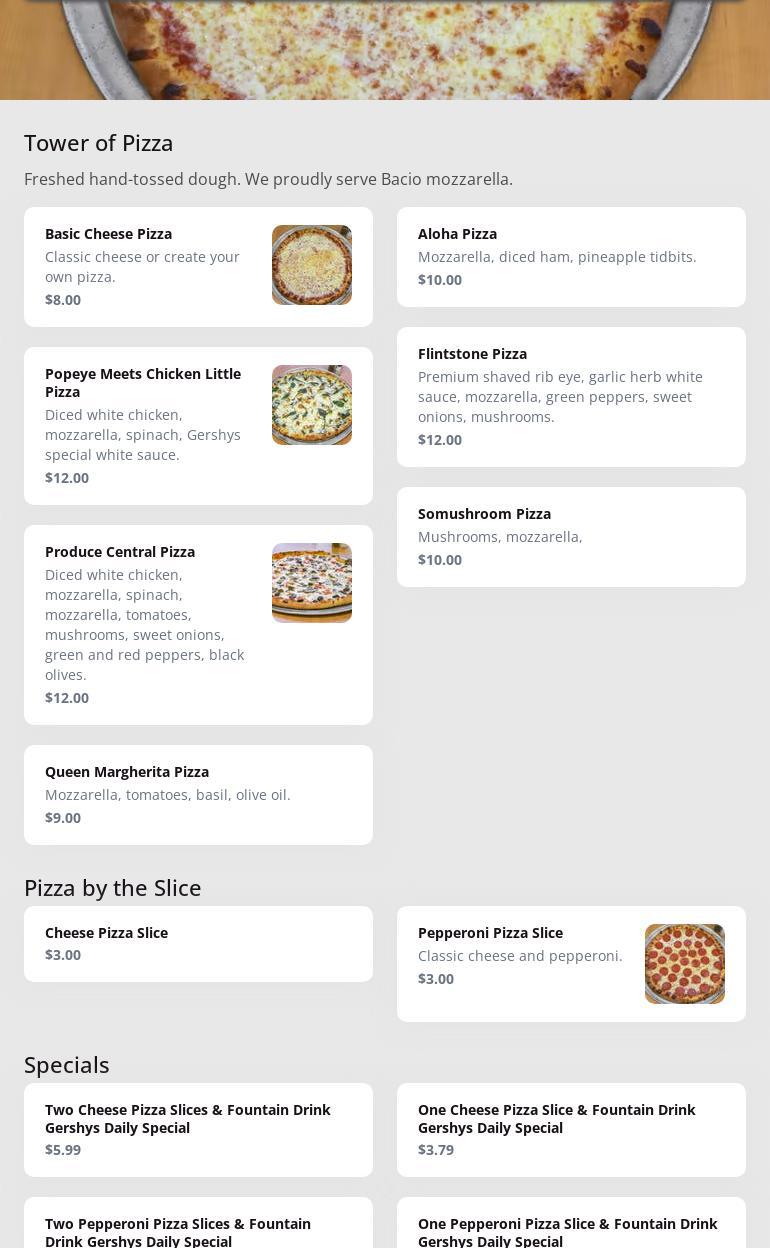770x1248 pixels.
Task: Select the Cheese Pizza Slice item
Action: coord(198,944)
